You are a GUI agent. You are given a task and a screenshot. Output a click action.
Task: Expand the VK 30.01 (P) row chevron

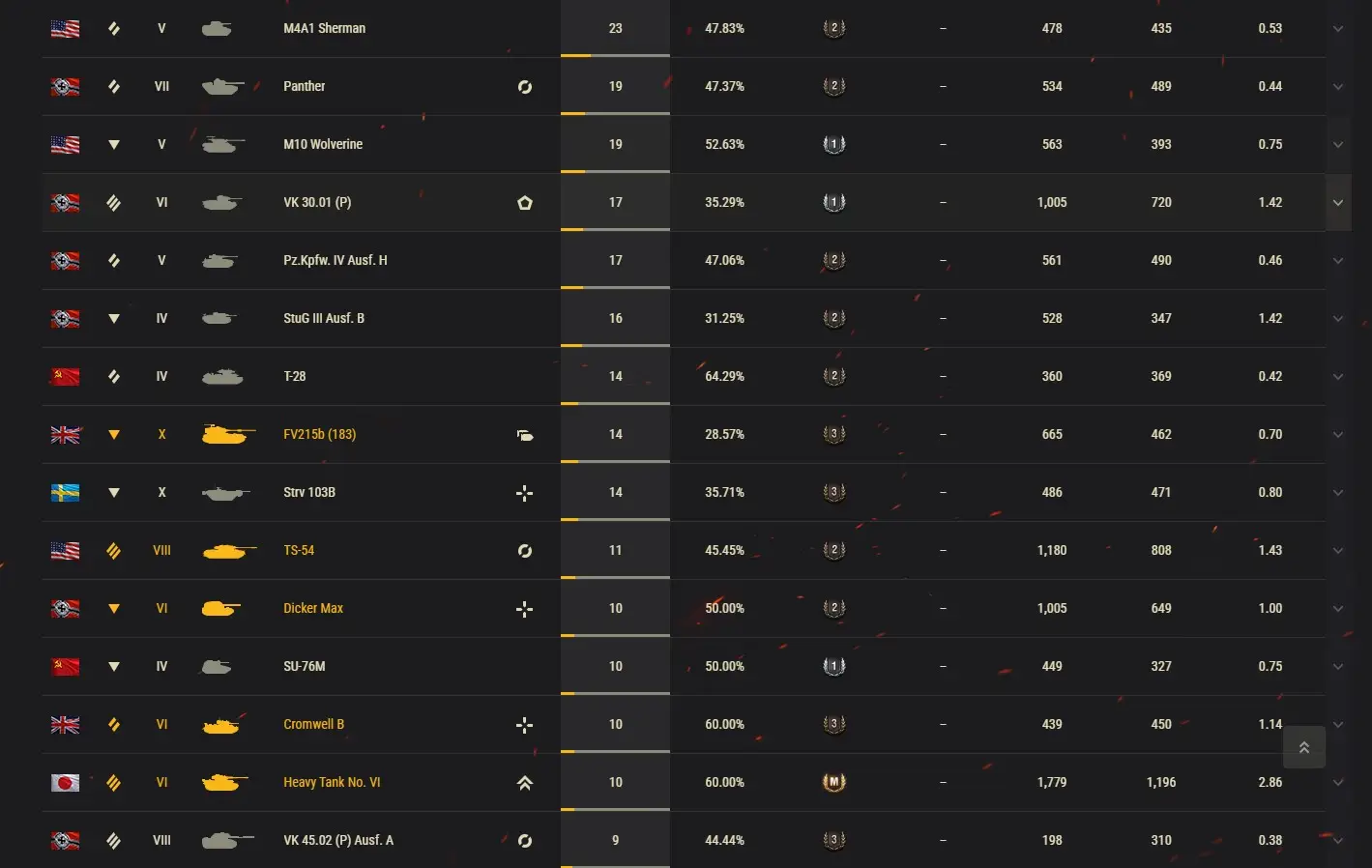1338,203
